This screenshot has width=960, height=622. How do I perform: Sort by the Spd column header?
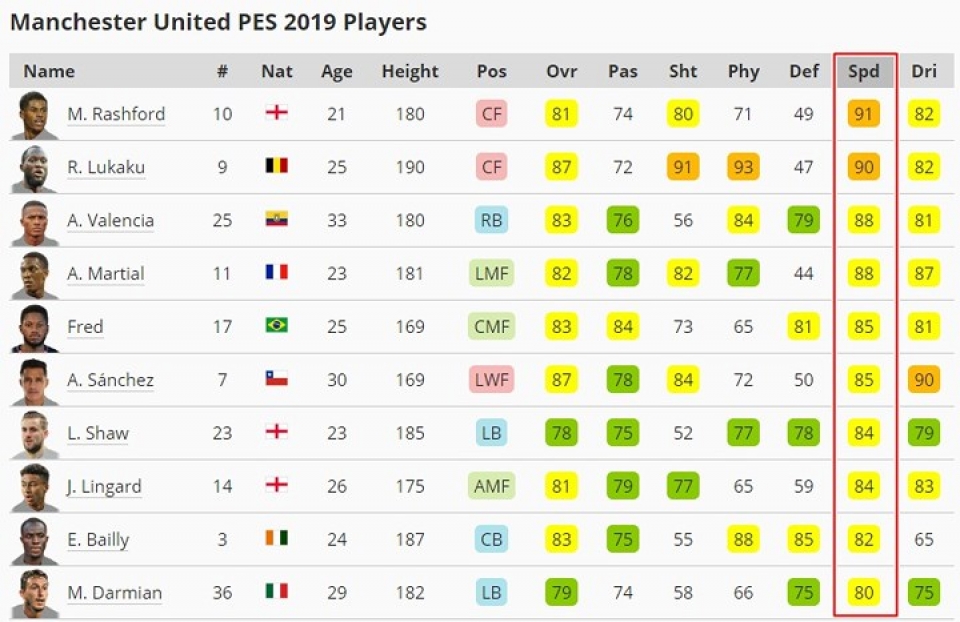(x=862, y=71)
